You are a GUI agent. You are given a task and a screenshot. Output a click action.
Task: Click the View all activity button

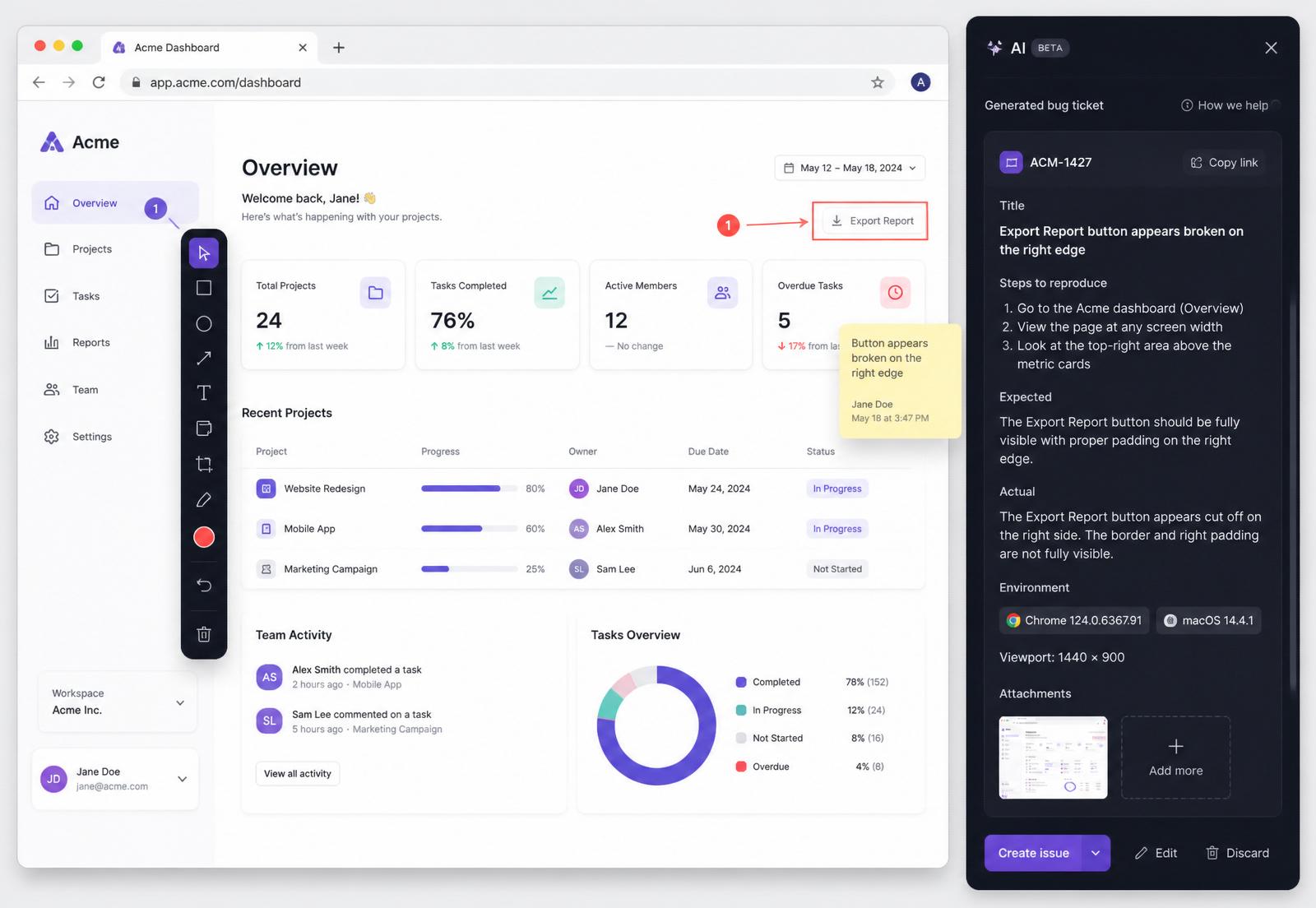[298, 774]
